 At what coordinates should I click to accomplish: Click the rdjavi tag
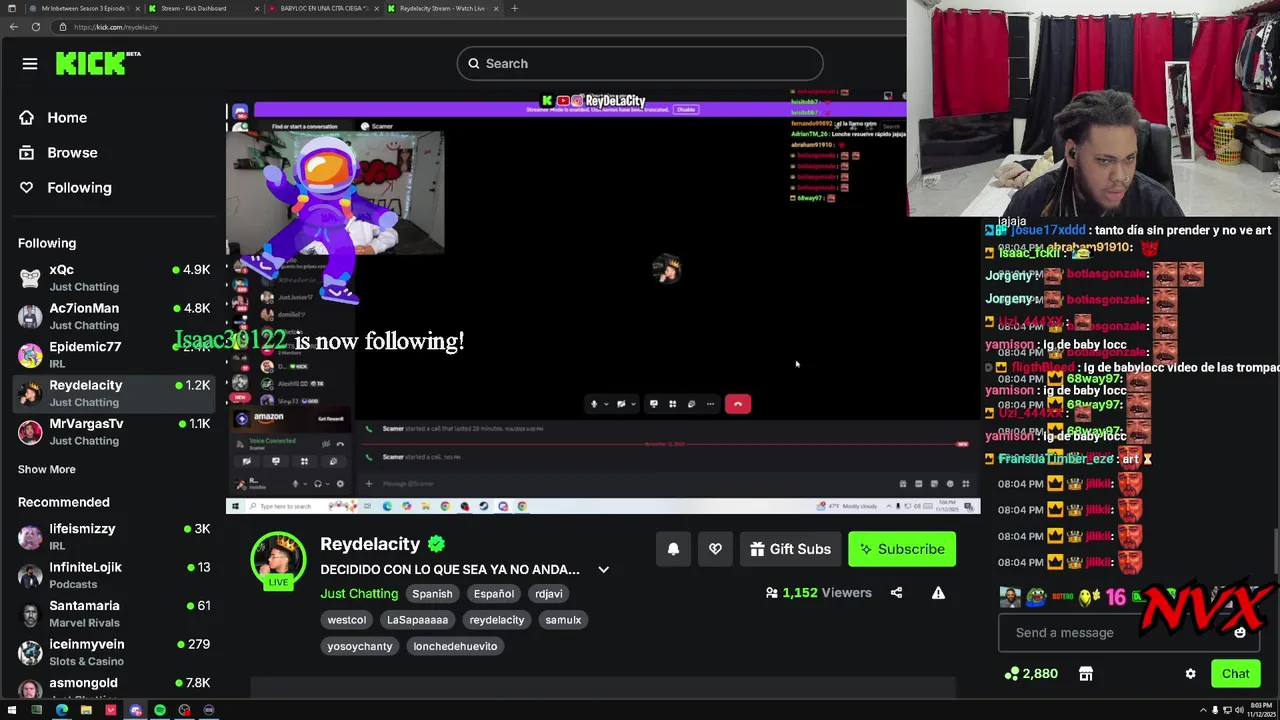tap(549, 594)
